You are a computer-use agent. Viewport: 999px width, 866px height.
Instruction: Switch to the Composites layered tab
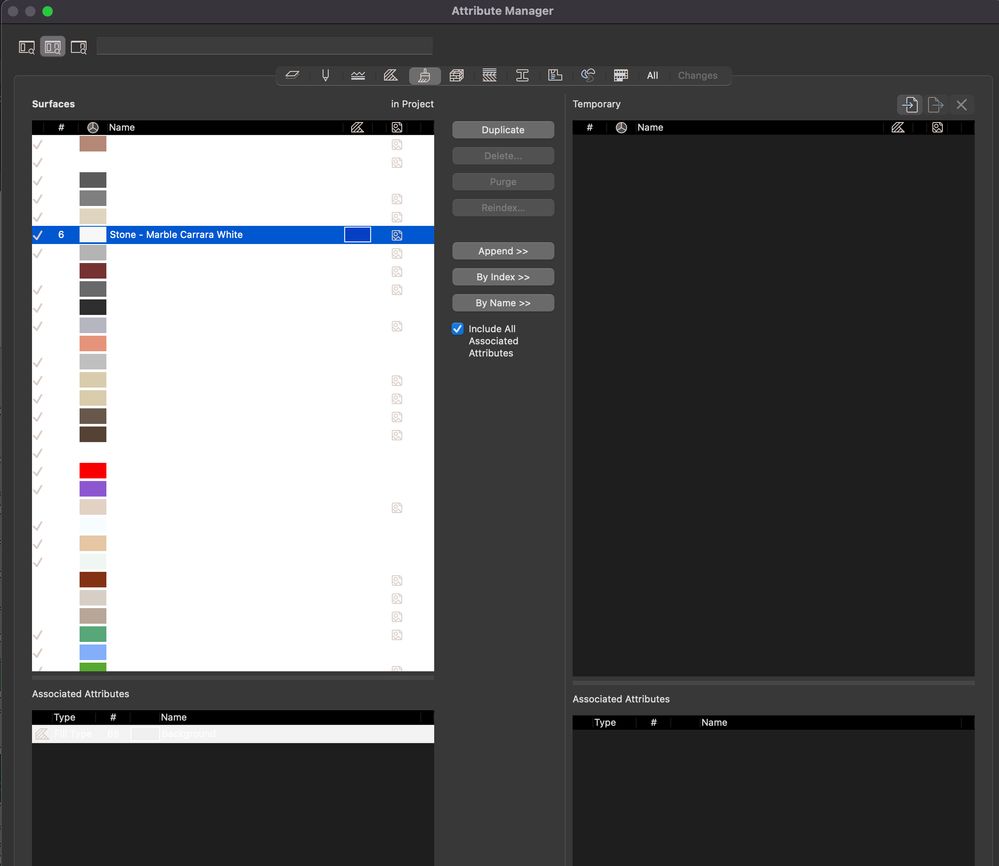[489, 75]
